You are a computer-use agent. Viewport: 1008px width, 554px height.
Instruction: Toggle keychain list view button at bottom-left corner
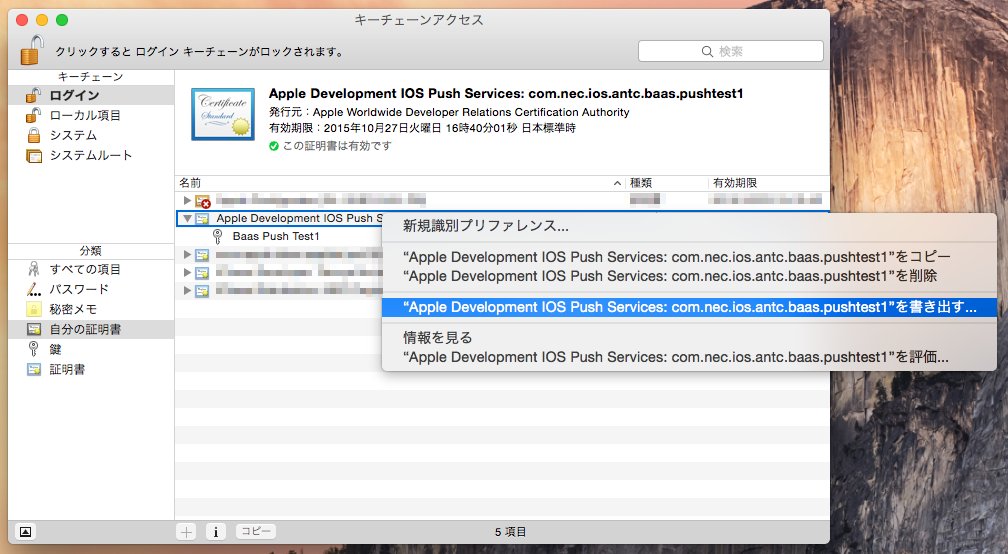[x=25, y=532]
